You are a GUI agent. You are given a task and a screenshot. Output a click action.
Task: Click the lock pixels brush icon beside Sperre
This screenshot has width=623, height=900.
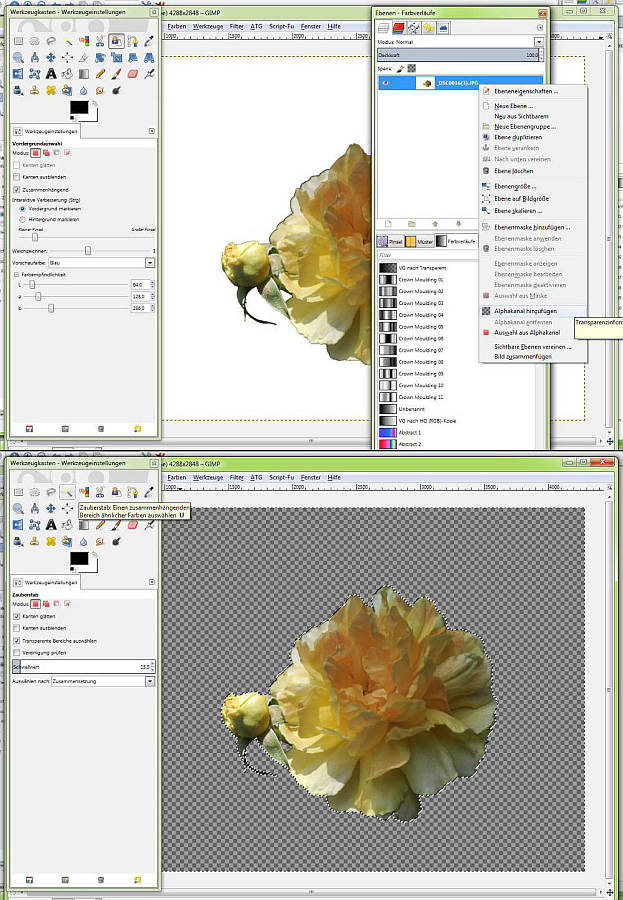[x=401, y=69]
